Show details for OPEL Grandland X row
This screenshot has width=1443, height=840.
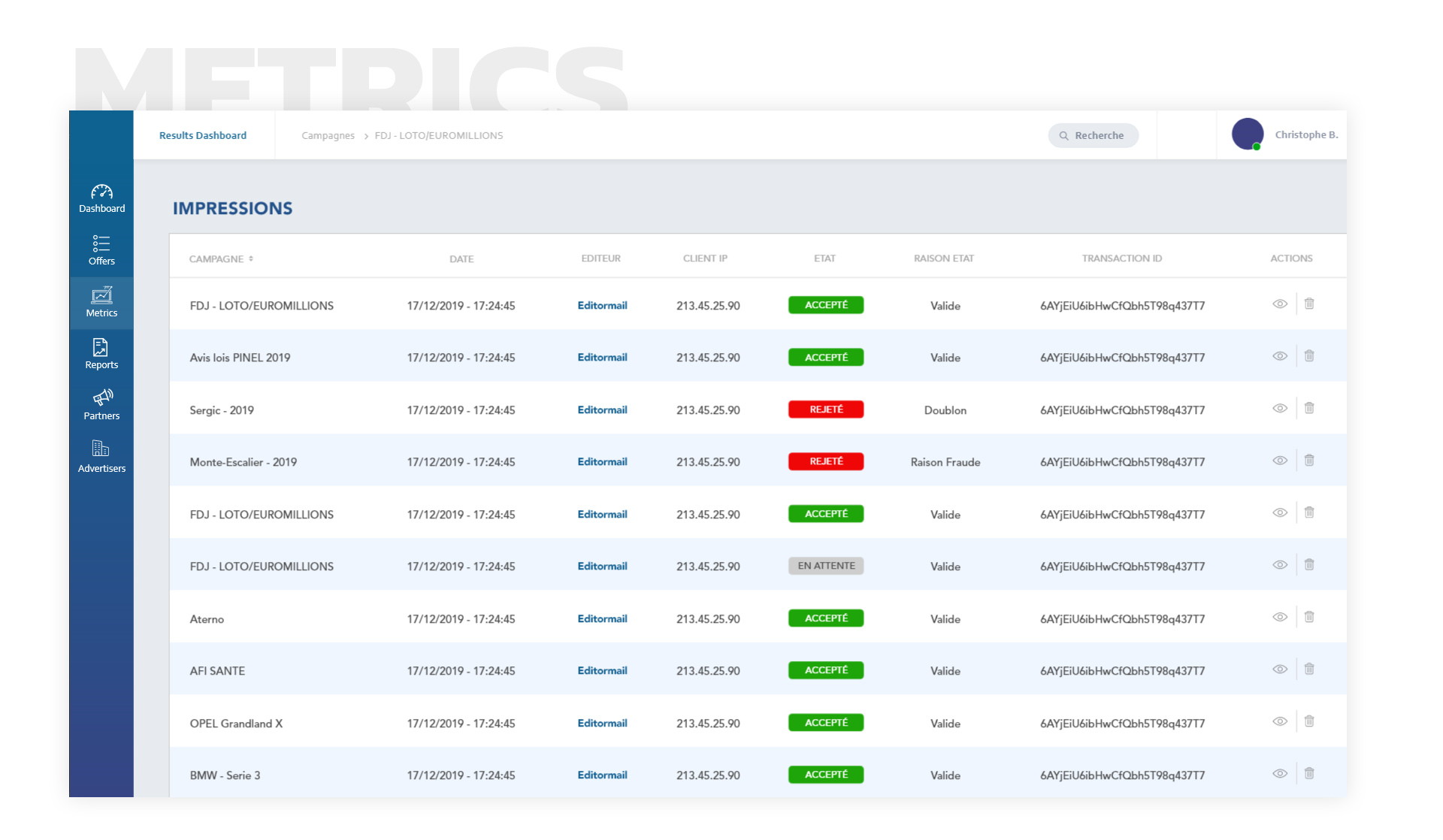[x=1280, y=722]
